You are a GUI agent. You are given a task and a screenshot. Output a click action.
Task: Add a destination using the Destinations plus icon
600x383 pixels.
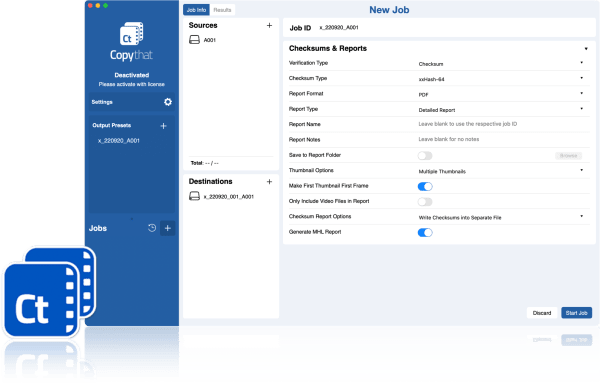click(269, 182)
